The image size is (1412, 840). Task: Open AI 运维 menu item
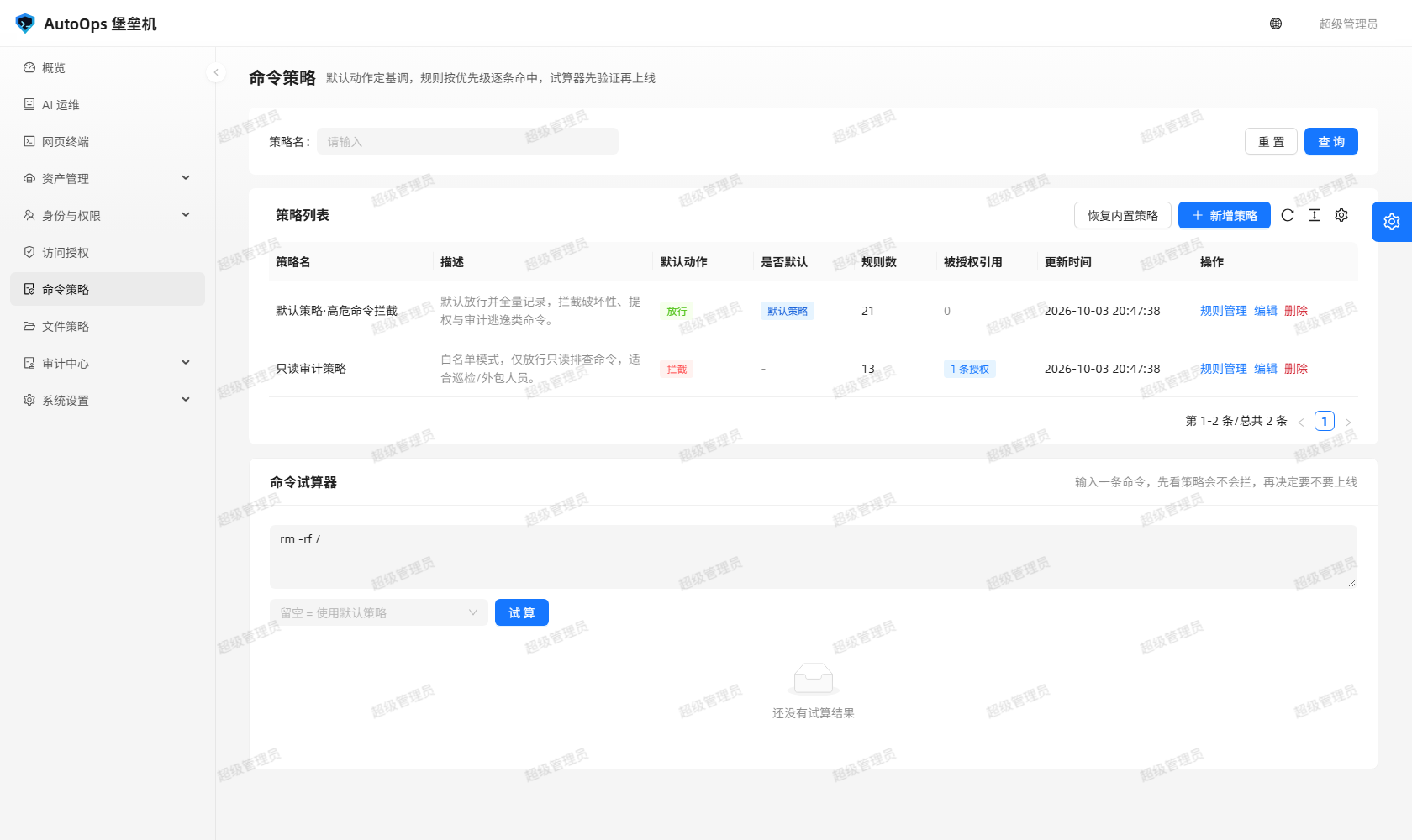click(x=108, y=104)
